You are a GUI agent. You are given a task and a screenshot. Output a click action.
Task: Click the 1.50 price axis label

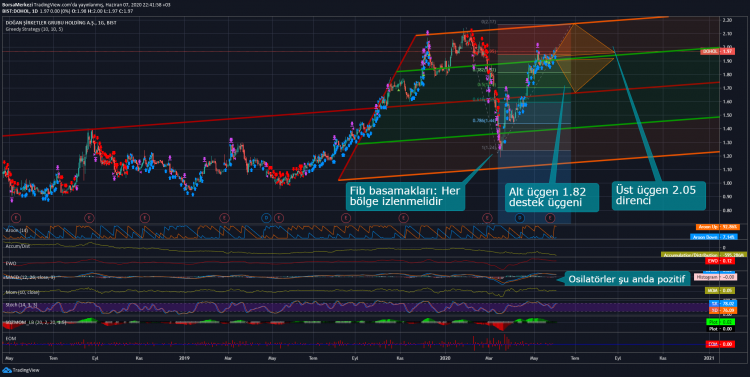coord(728,115)
